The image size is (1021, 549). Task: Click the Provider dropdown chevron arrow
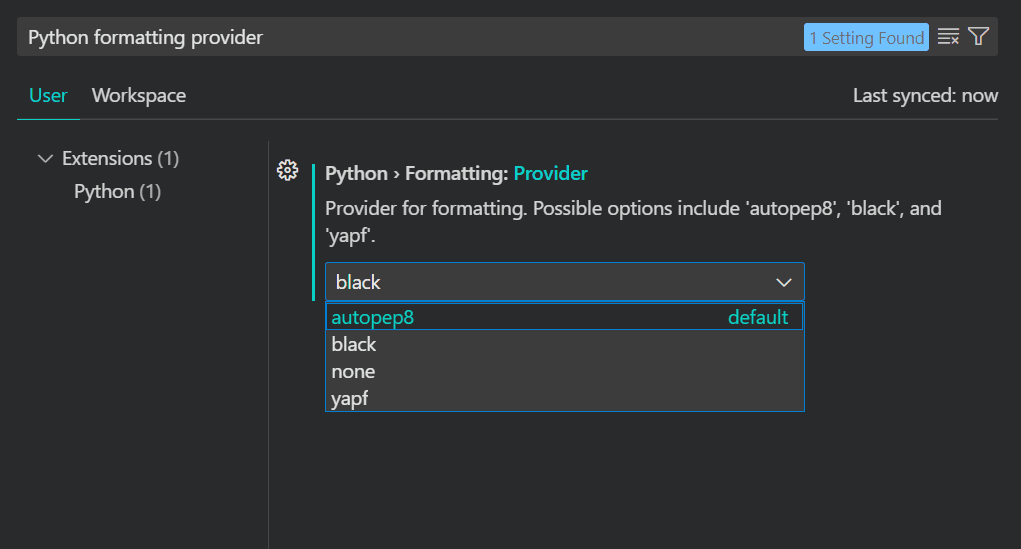click(784, 282)
